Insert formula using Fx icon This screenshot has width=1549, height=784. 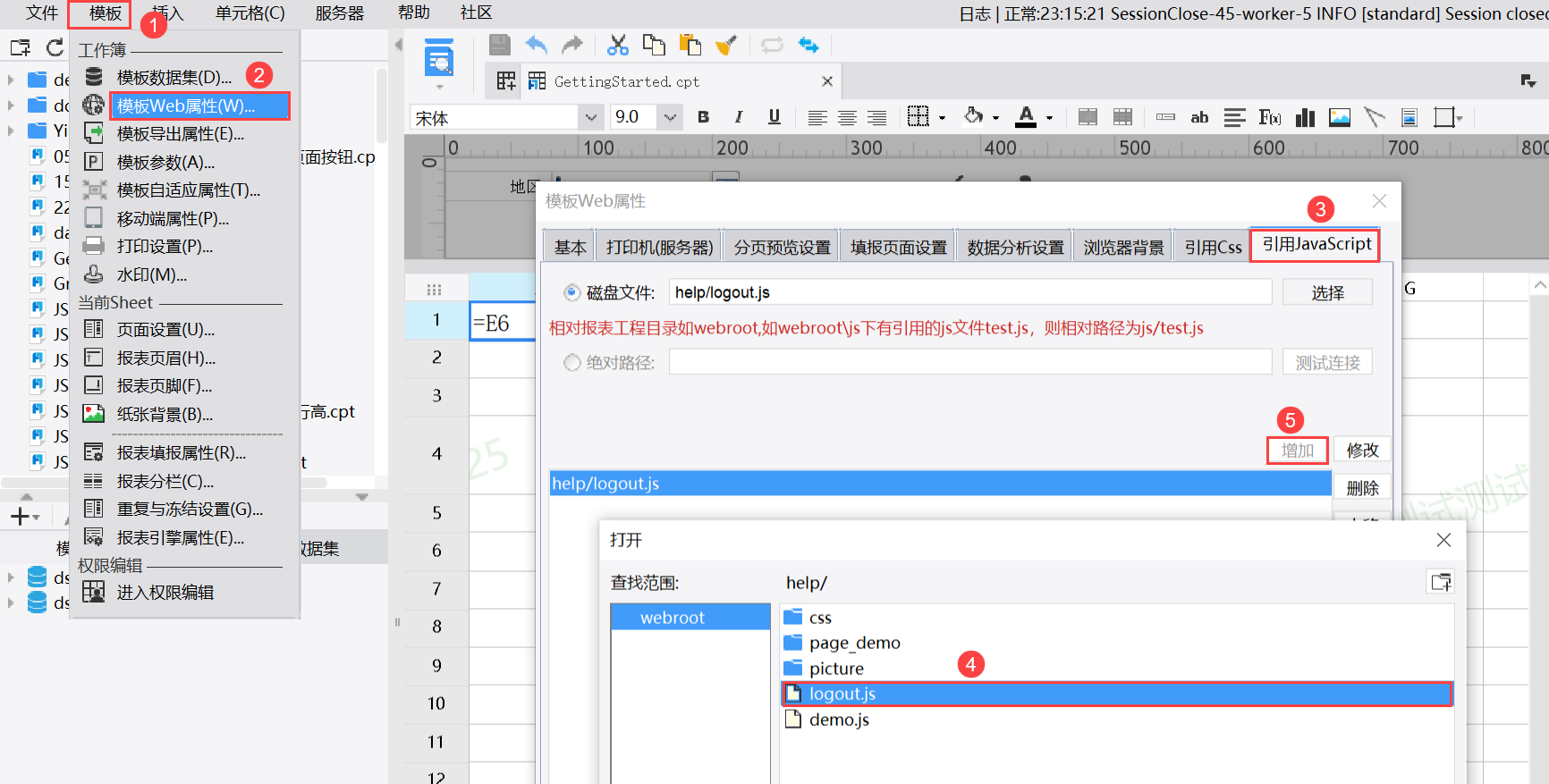[1270, 117]
